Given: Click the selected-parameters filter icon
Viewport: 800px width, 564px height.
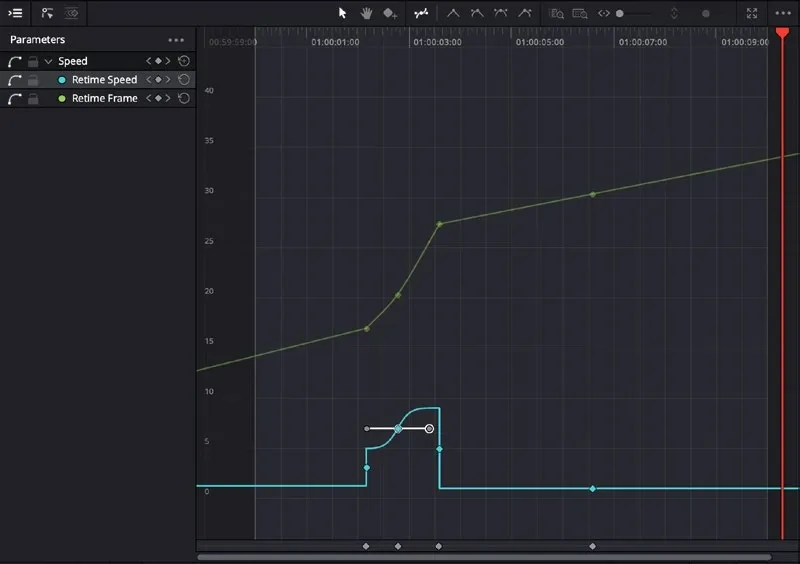Looking at the screenshot, I should pyautogui.click(x=47, y=13).
